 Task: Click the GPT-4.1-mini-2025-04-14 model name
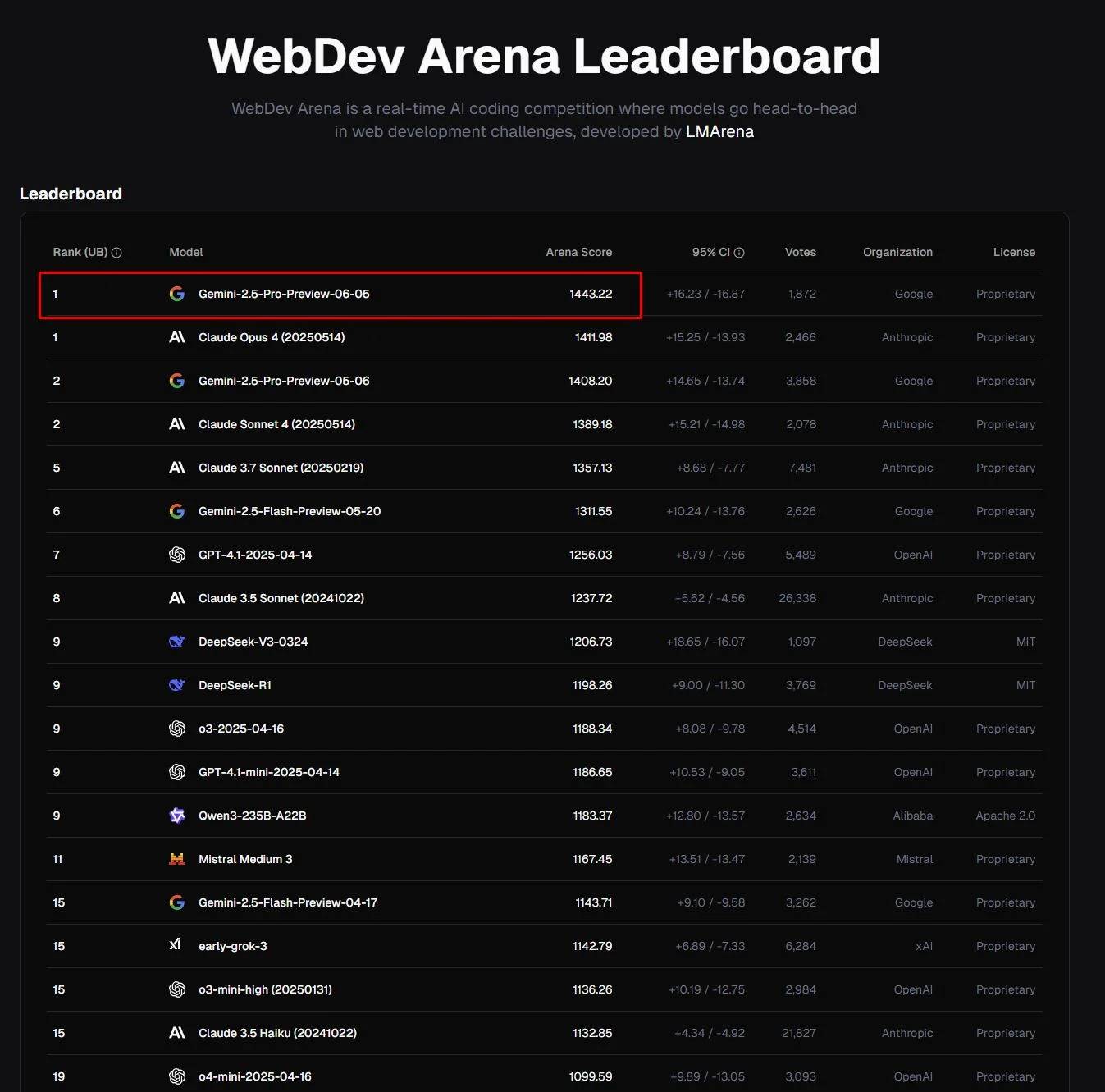269,772
